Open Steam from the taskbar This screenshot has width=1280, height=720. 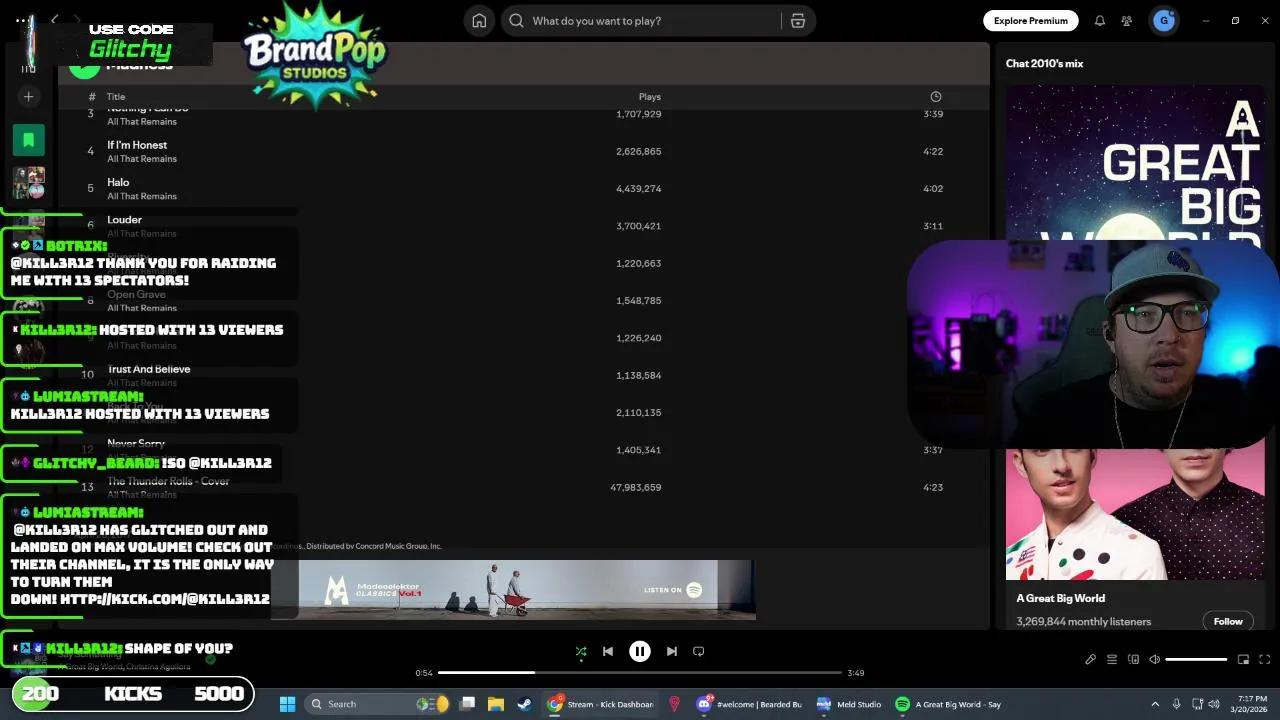click(x=524, y=704)
